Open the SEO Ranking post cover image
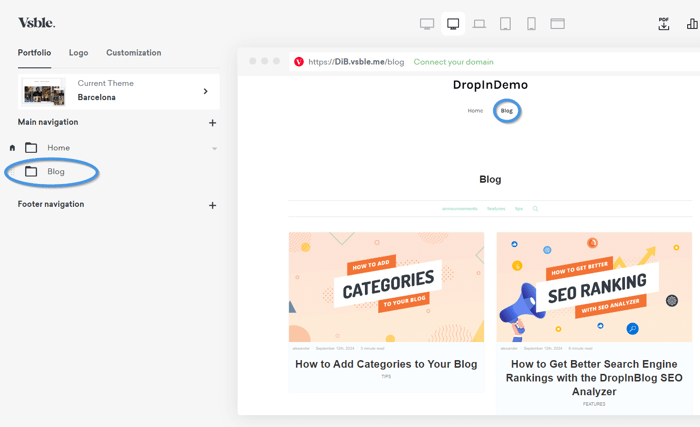700x427 pixels. tap(594, 287)
